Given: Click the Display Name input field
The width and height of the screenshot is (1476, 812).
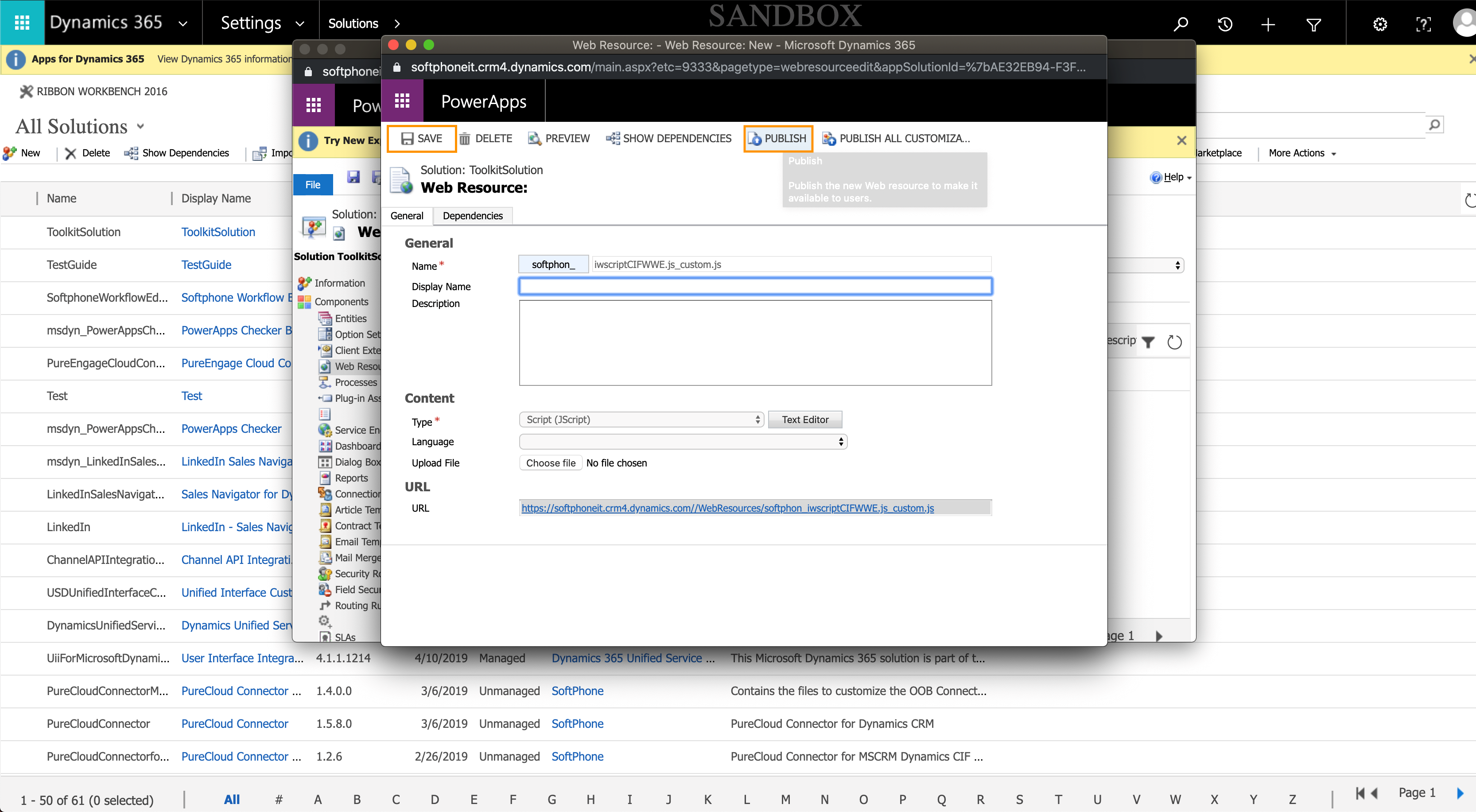Looking at the screenshot, I should tap(755, 286).
